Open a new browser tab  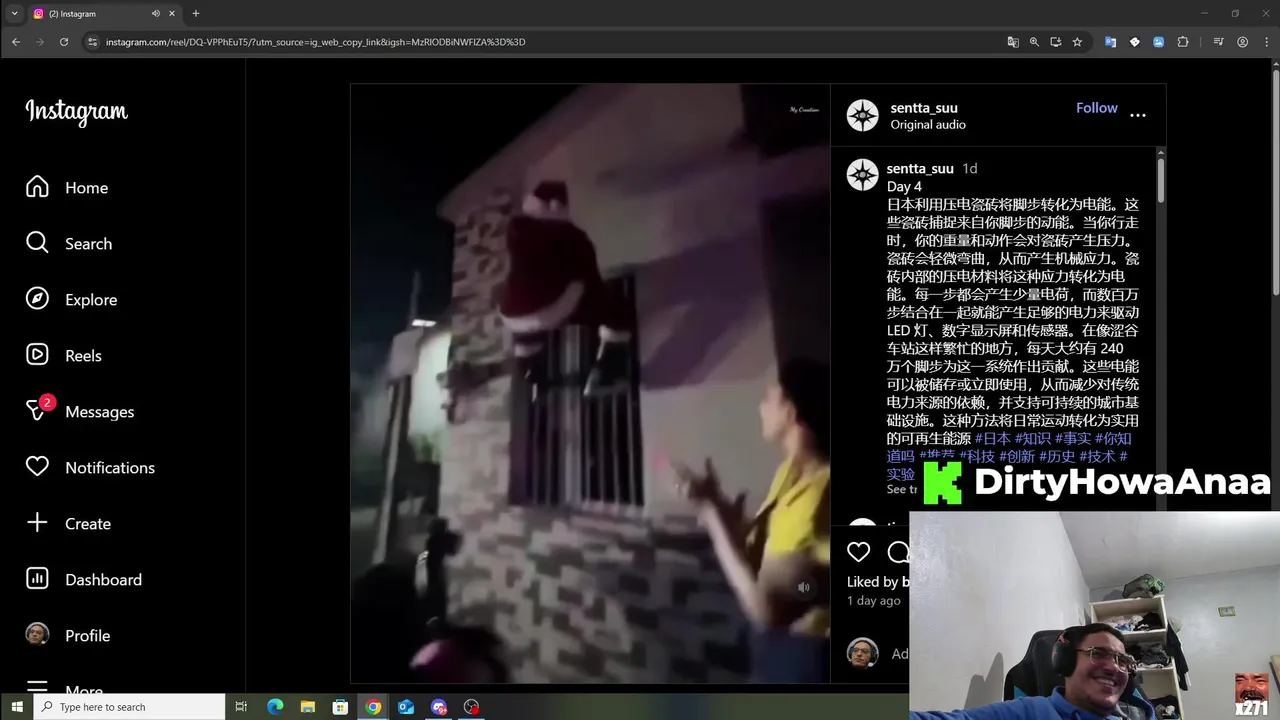pyautogui.click(x=195, y=14)
